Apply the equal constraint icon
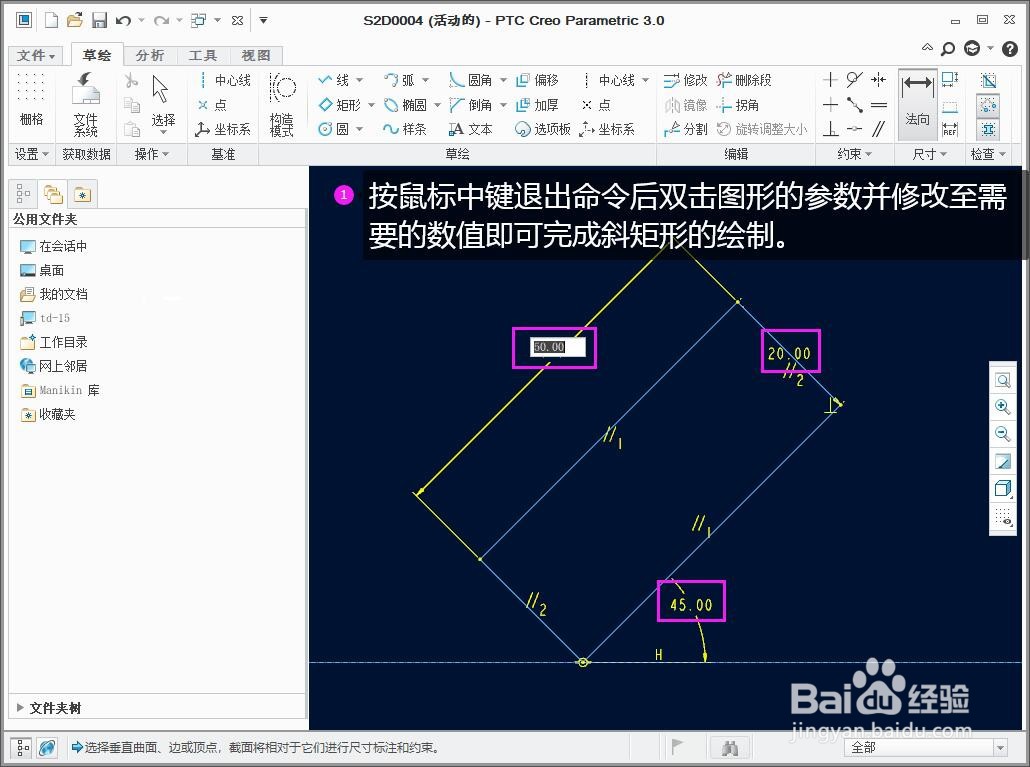The width and height of the screenshot is (1030, 767). [x=878, y=105]
